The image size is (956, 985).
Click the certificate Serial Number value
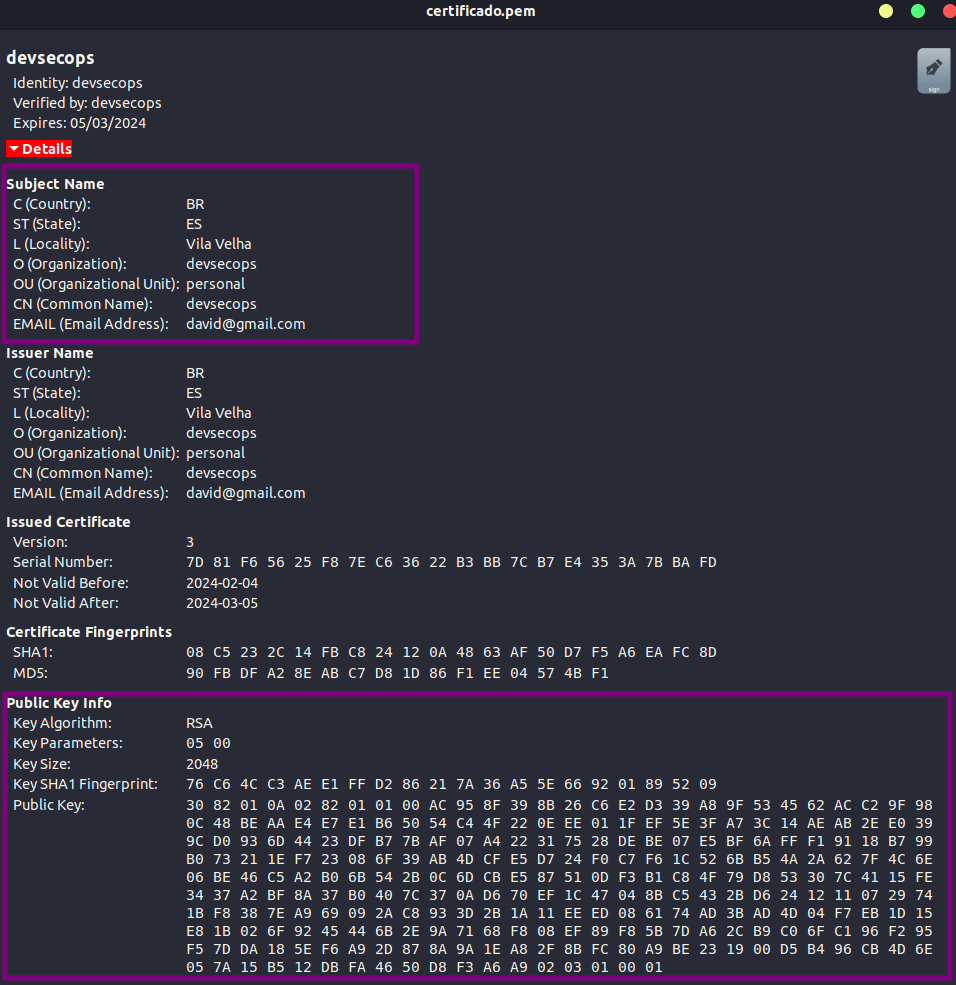point(451,563)
